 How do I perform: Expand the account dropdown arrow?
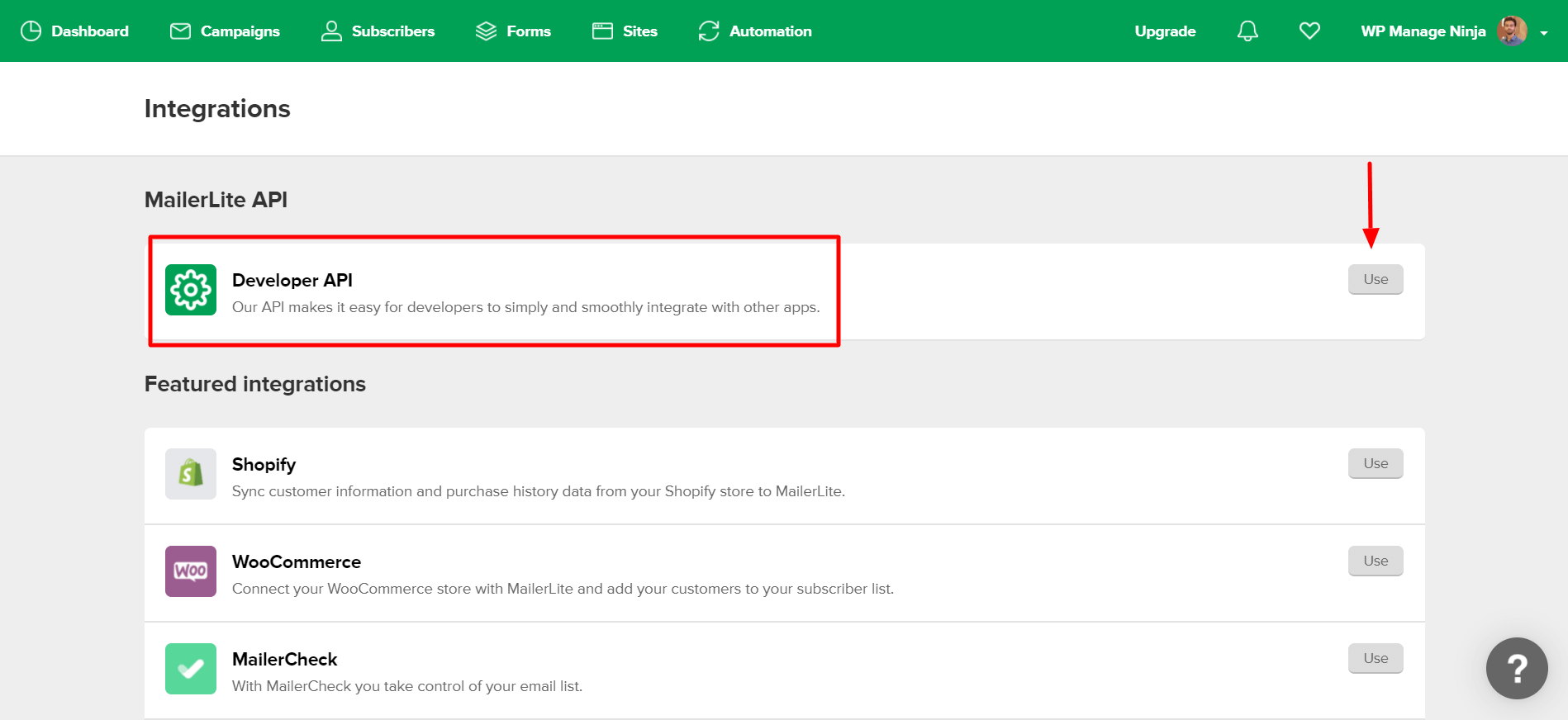pyautogui.click(x=1543, y=33)
